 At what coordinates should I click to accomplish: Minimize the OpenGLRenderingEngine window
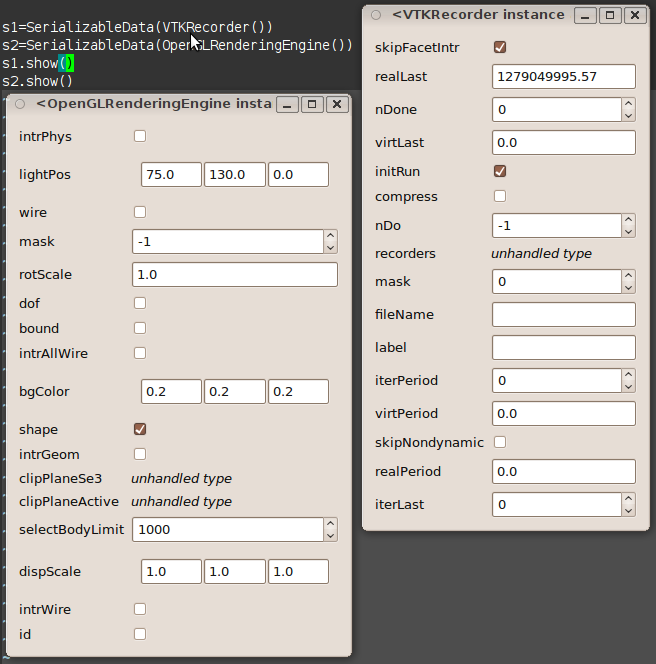pos(287,104)
